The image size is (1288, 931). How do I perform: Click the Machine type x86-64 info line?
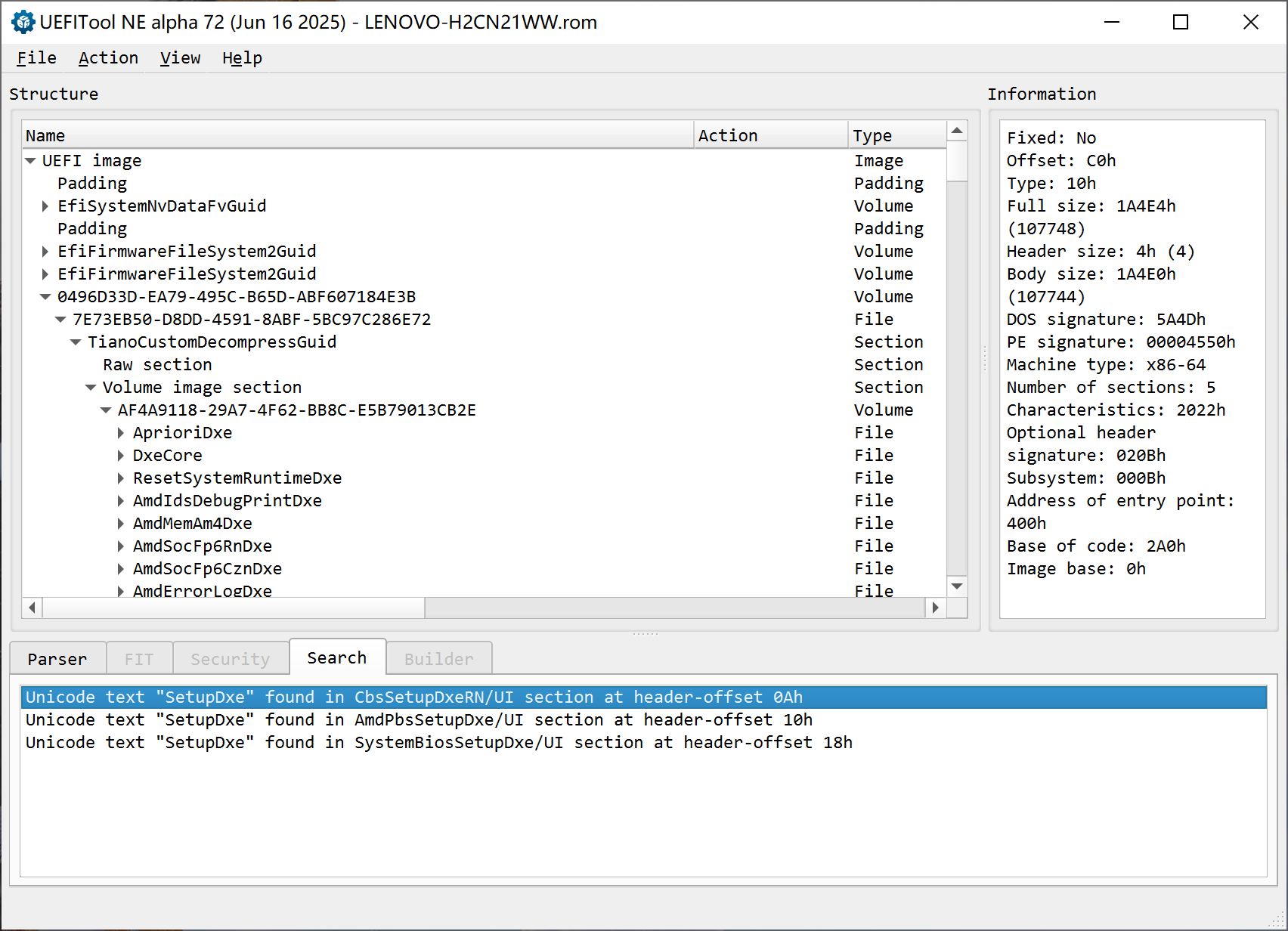pos(1106,365)
